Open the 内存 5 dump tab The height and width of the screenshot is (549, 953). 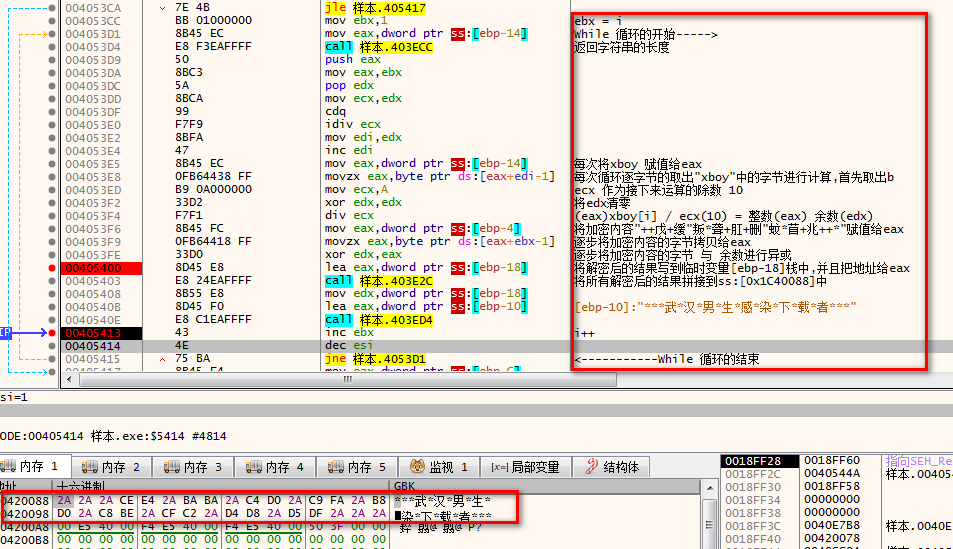tap(360, 466)
